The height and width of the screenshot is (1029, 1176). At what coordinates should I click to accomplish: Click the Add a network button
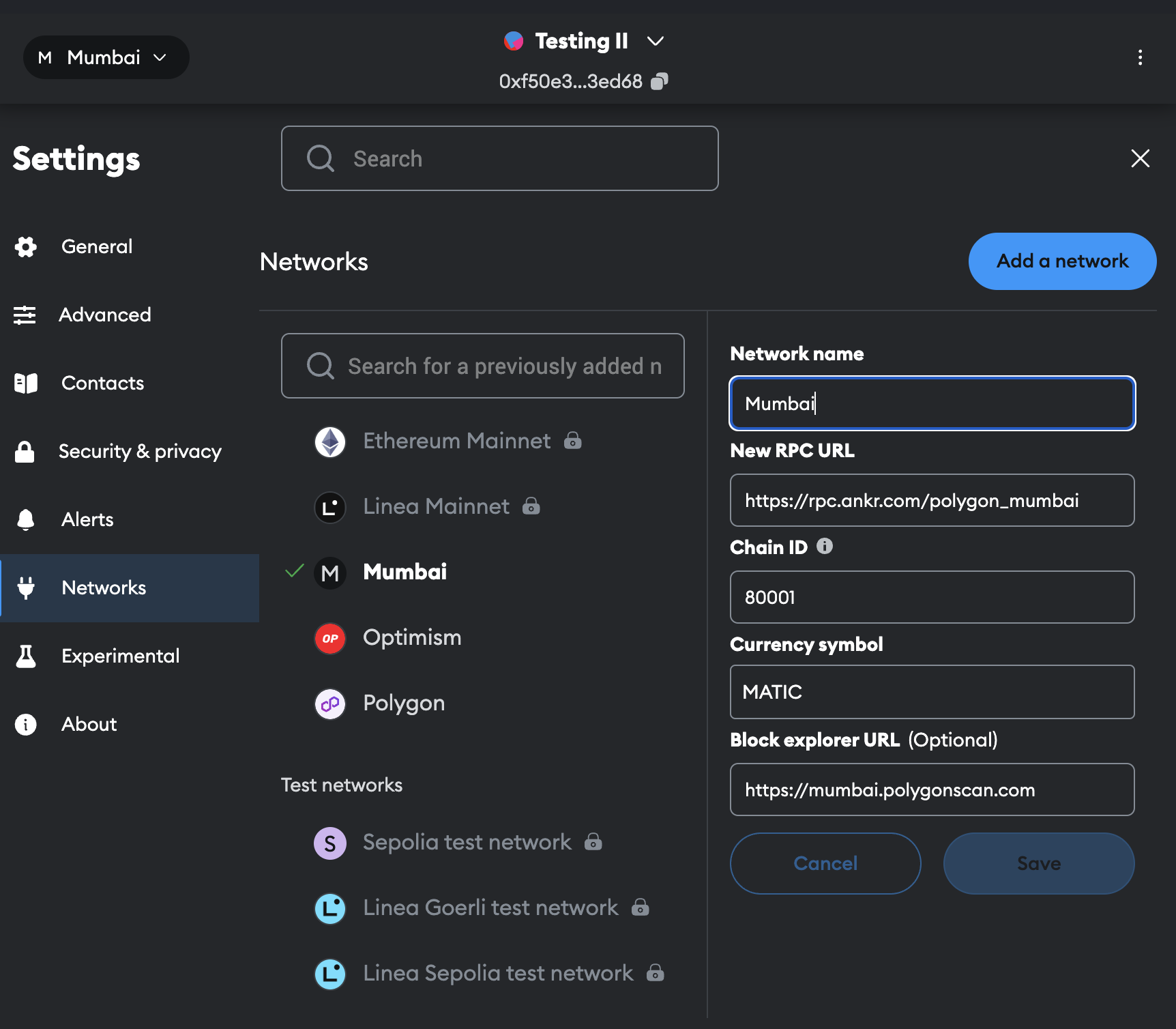click(x=1062, y=261)
